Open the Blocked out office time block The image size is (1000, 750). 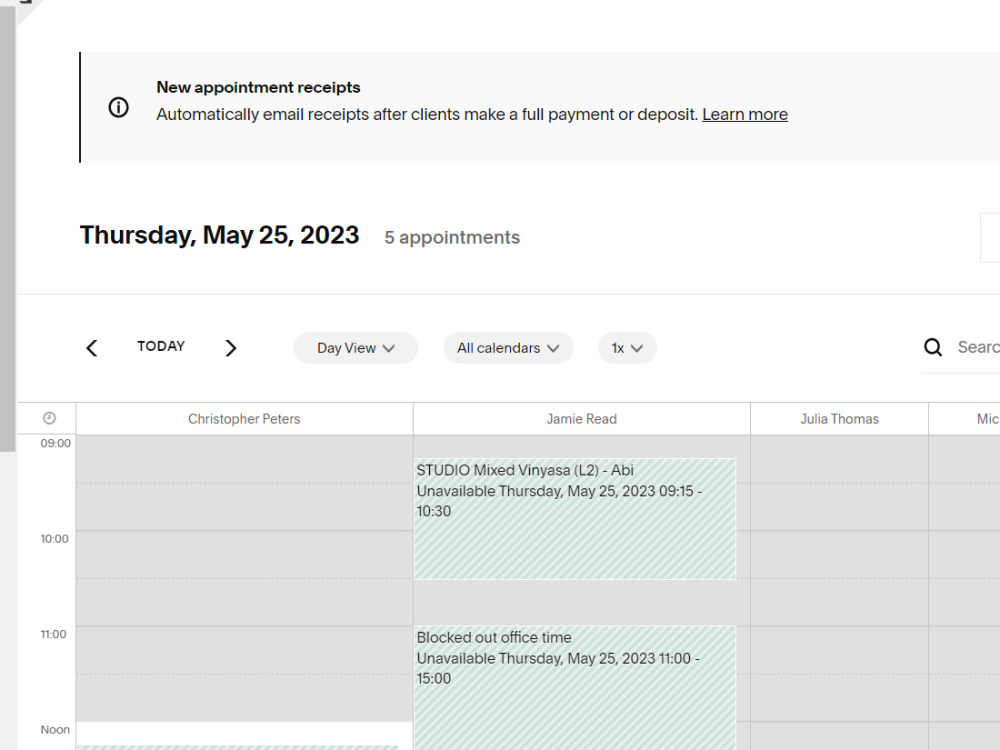(575, 688)
